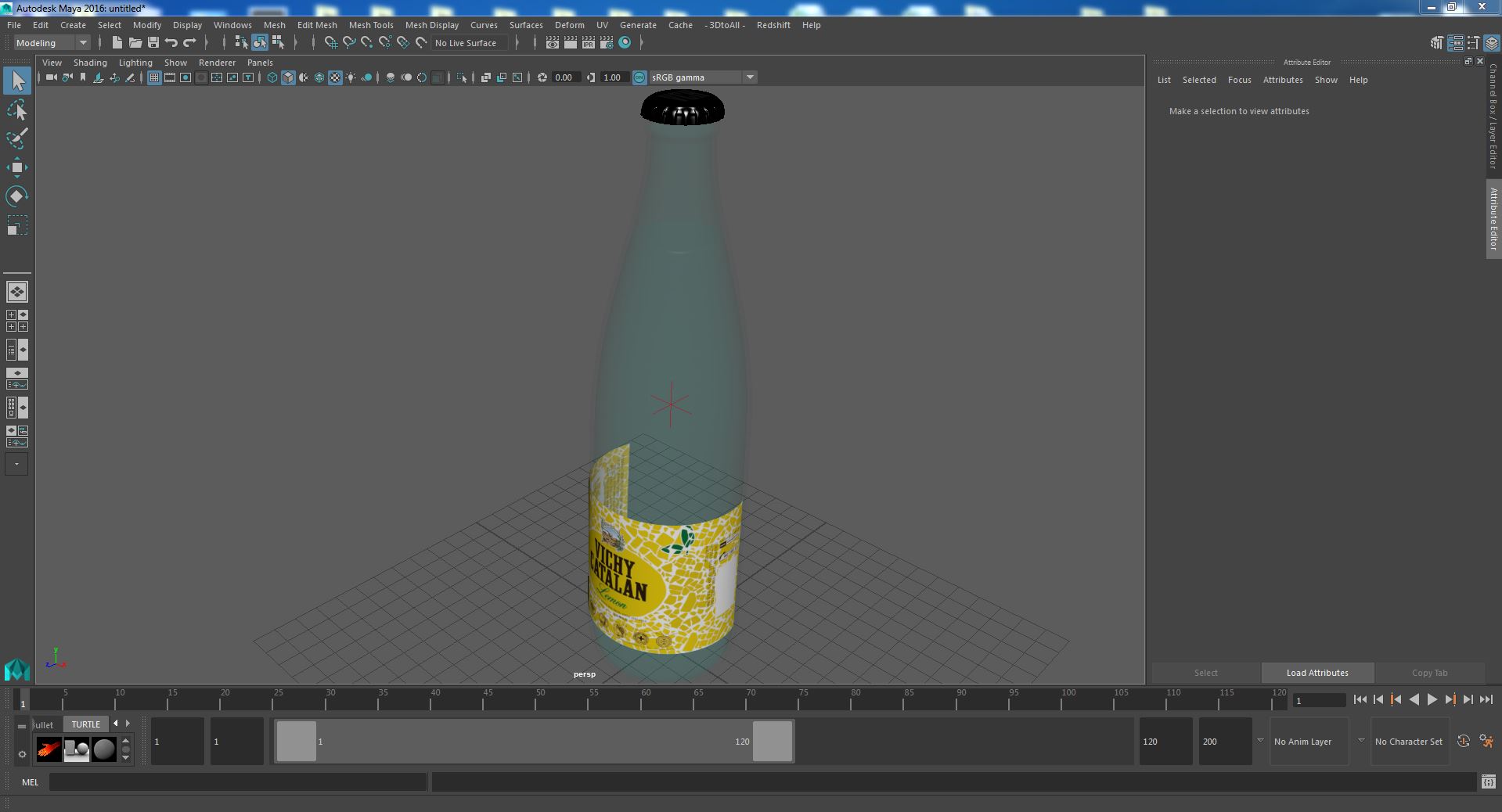Viewport: 1502px width, 812px height.
Task: Activate the Paint selection tool
Action: tap(17, 139)
